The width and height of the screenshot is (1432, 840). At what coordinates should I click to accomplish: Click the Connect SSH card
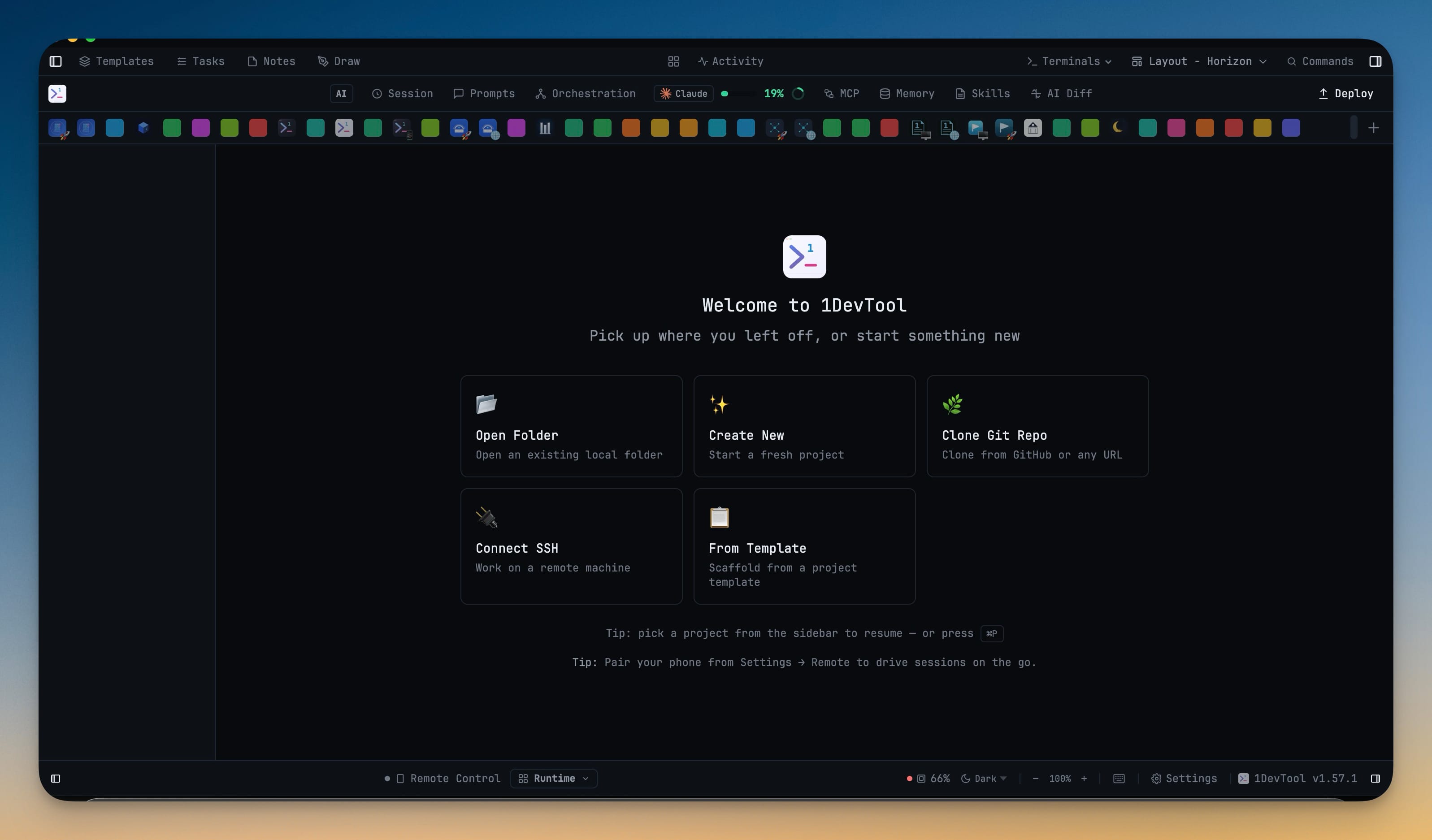[571, 546]
